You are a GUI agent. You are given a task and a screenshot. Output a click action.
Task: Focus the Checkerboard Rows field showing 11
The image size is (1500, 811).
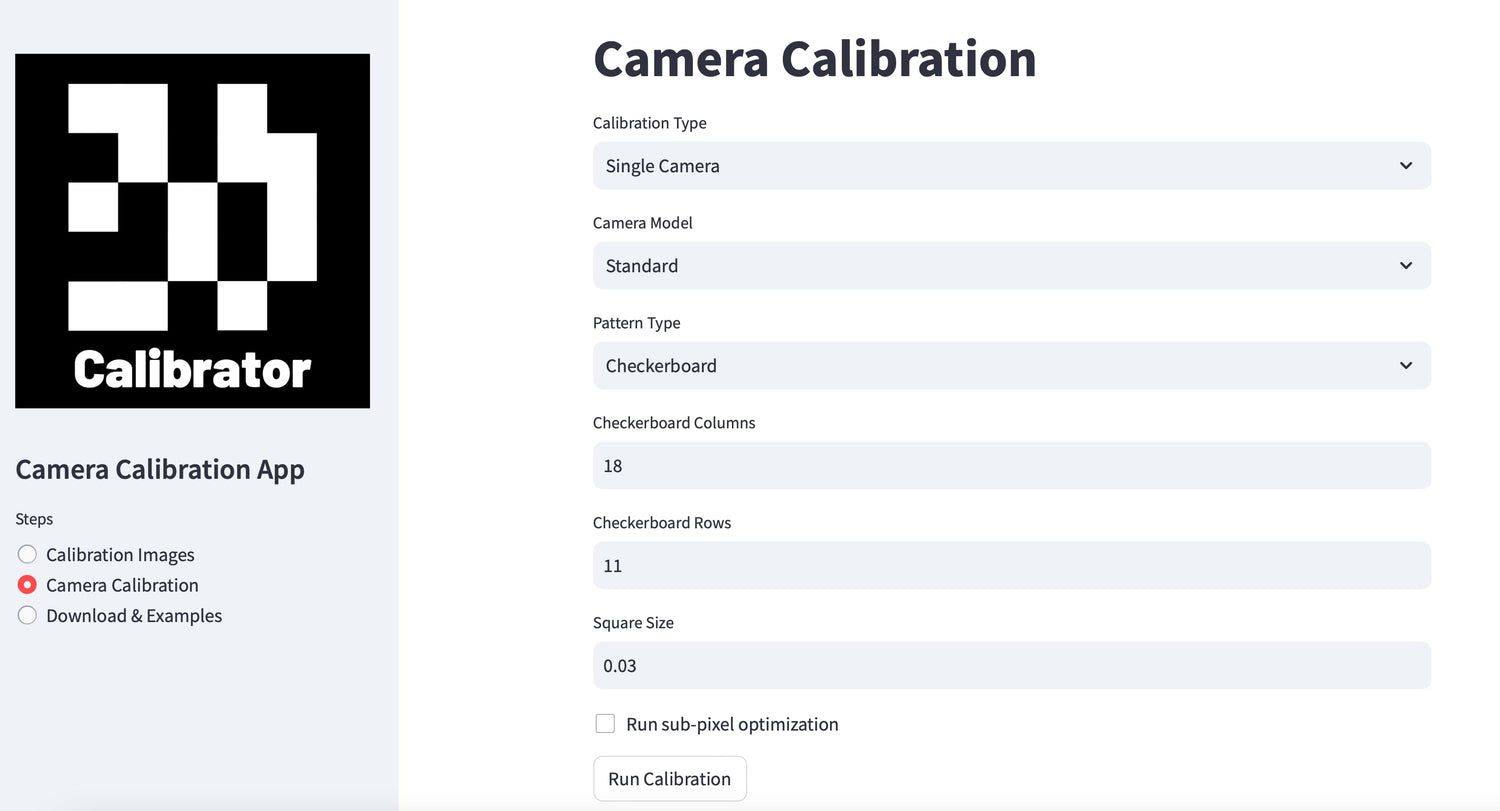[1011, 566]
